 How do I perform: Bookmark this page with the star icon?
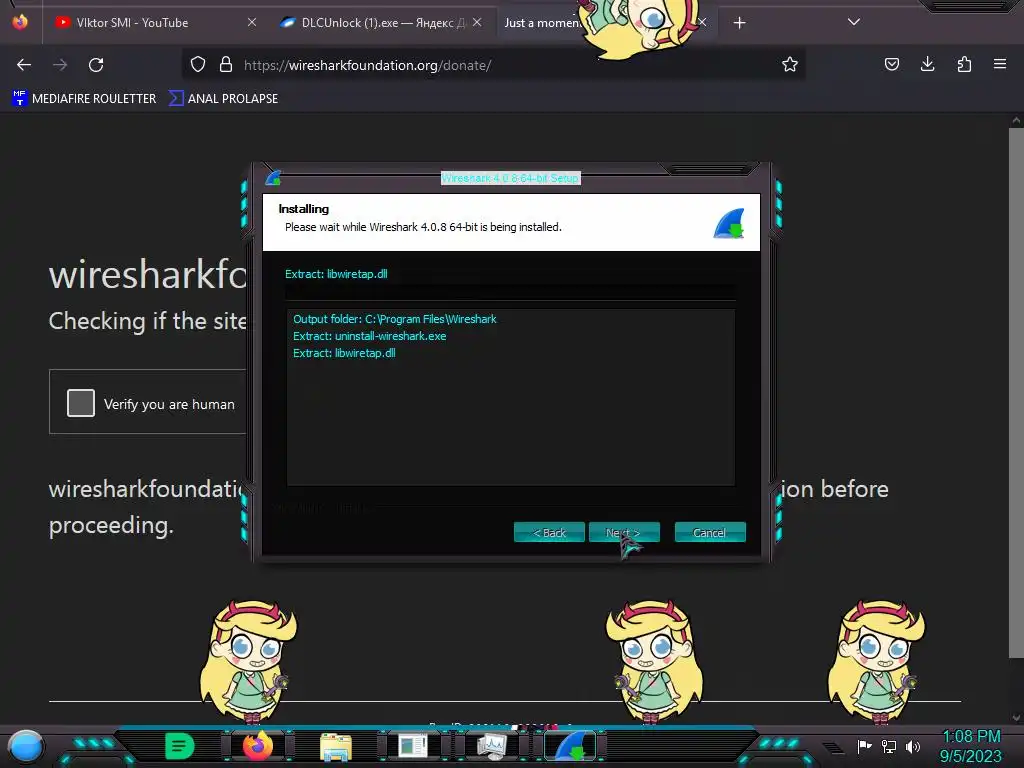[790, 65]
